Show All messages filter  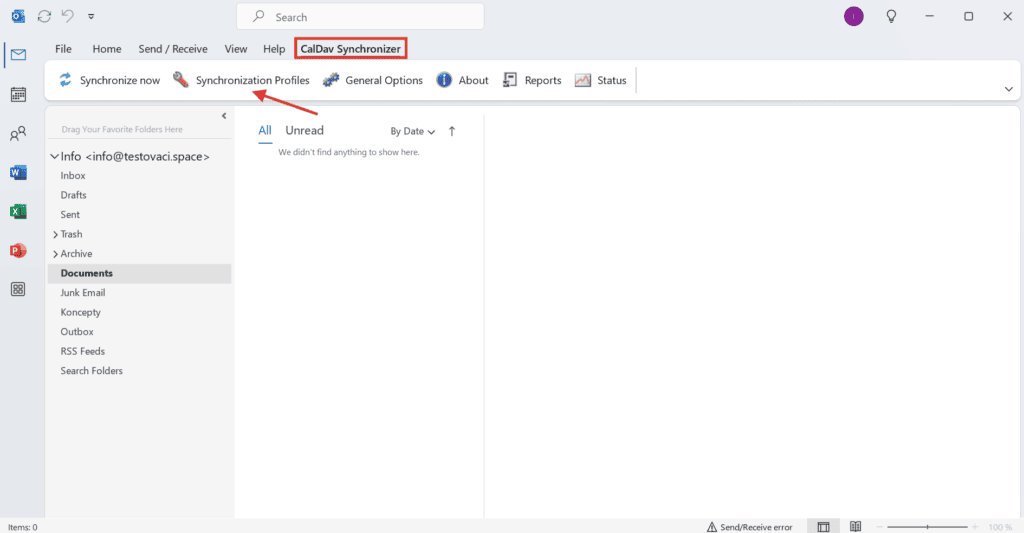tap(264, 131)
